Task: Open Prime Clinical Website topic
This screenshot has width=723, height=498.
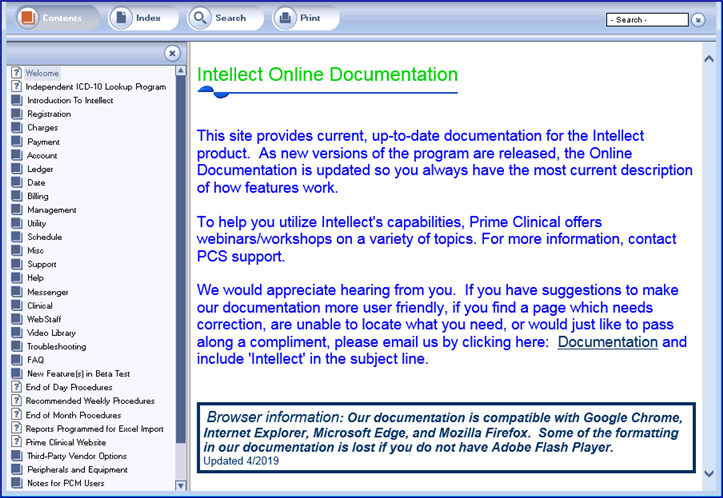Action: point(65,442)
